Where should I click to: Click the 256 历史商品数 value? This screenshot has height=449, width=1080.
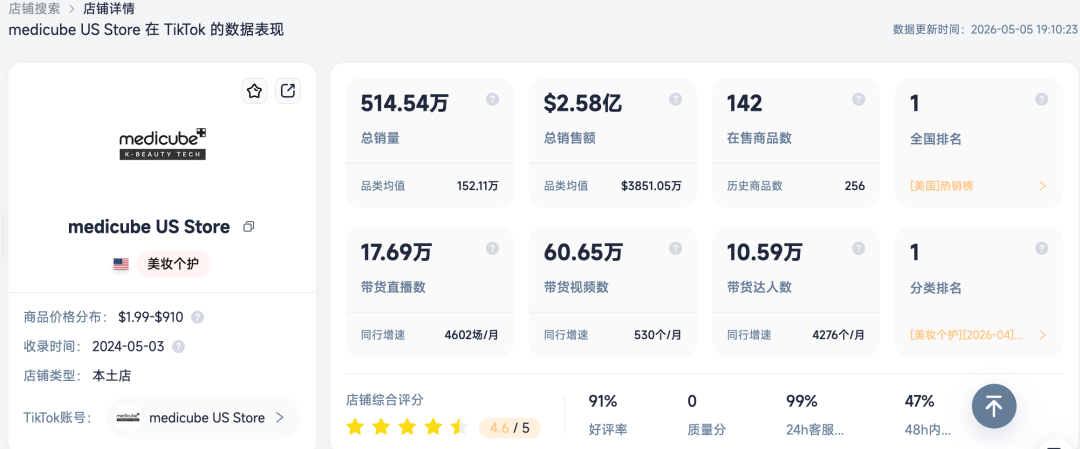point(855,186)
